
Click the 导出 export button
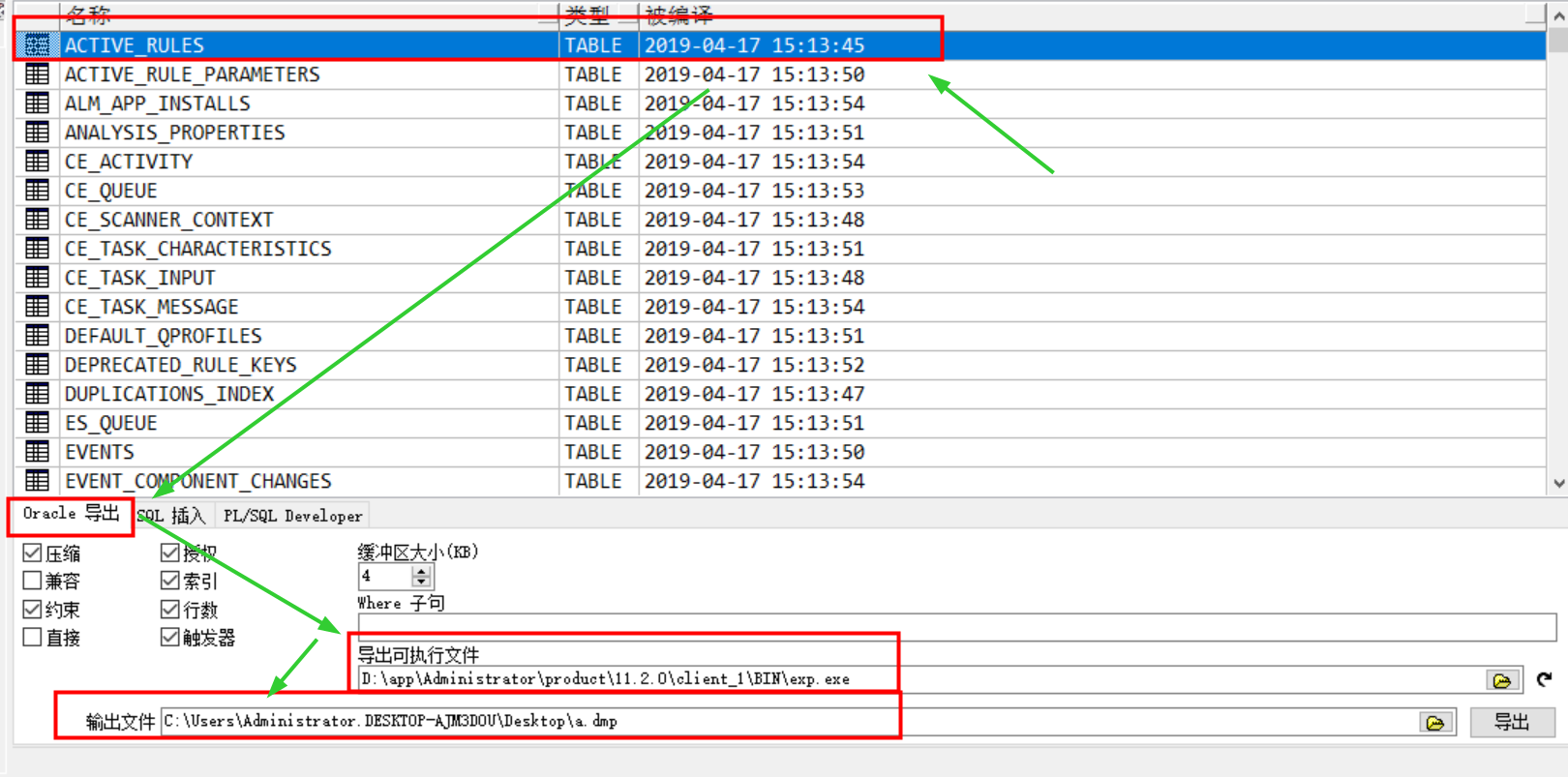point(1512,722)
